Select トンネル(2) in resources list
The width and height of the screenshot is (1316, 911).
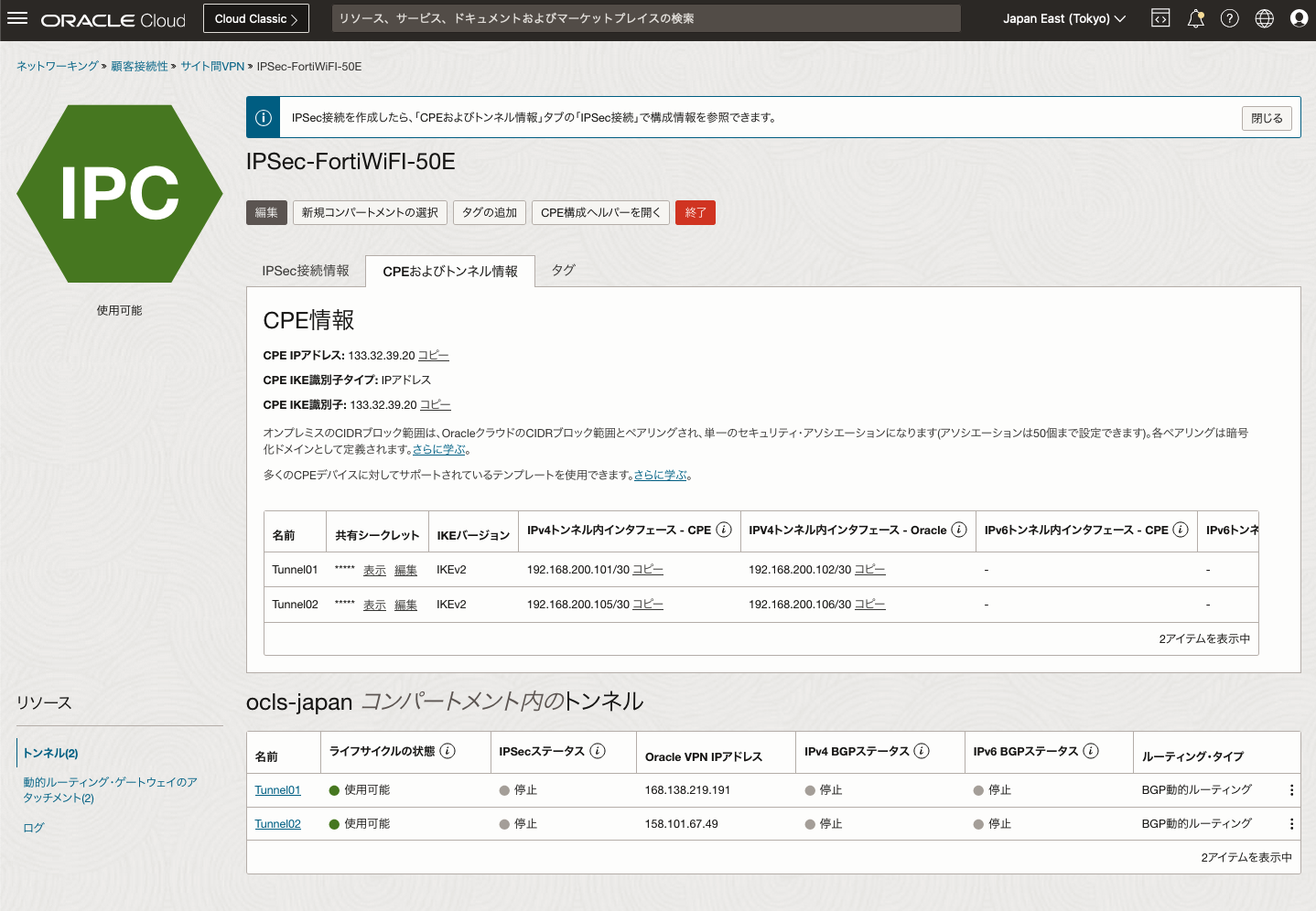(51, 754)
